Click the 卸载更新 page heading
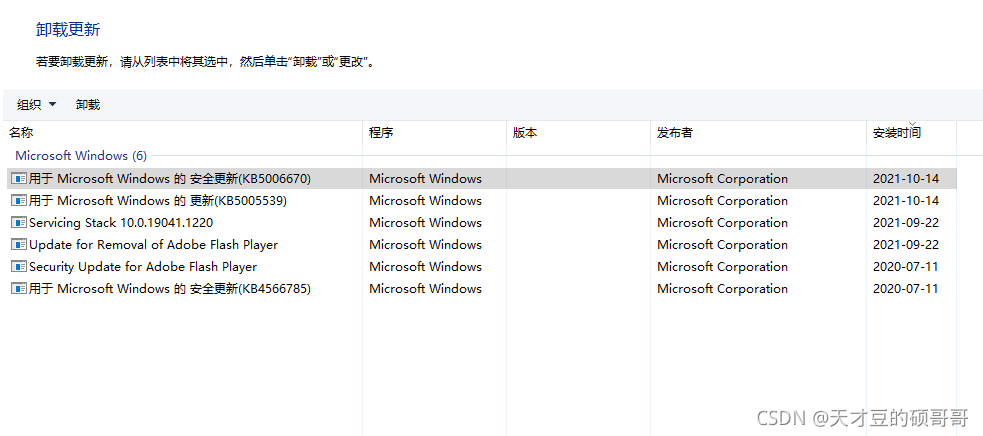The height and width of the screenshot is (436, 983). pos(68,29)
